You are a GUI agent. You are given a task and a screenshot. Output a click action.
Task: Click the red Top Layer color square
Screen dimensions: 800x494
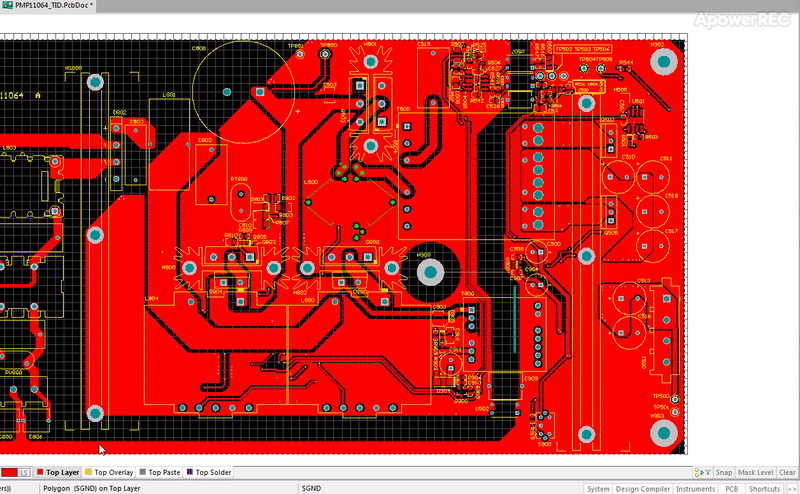40,472
